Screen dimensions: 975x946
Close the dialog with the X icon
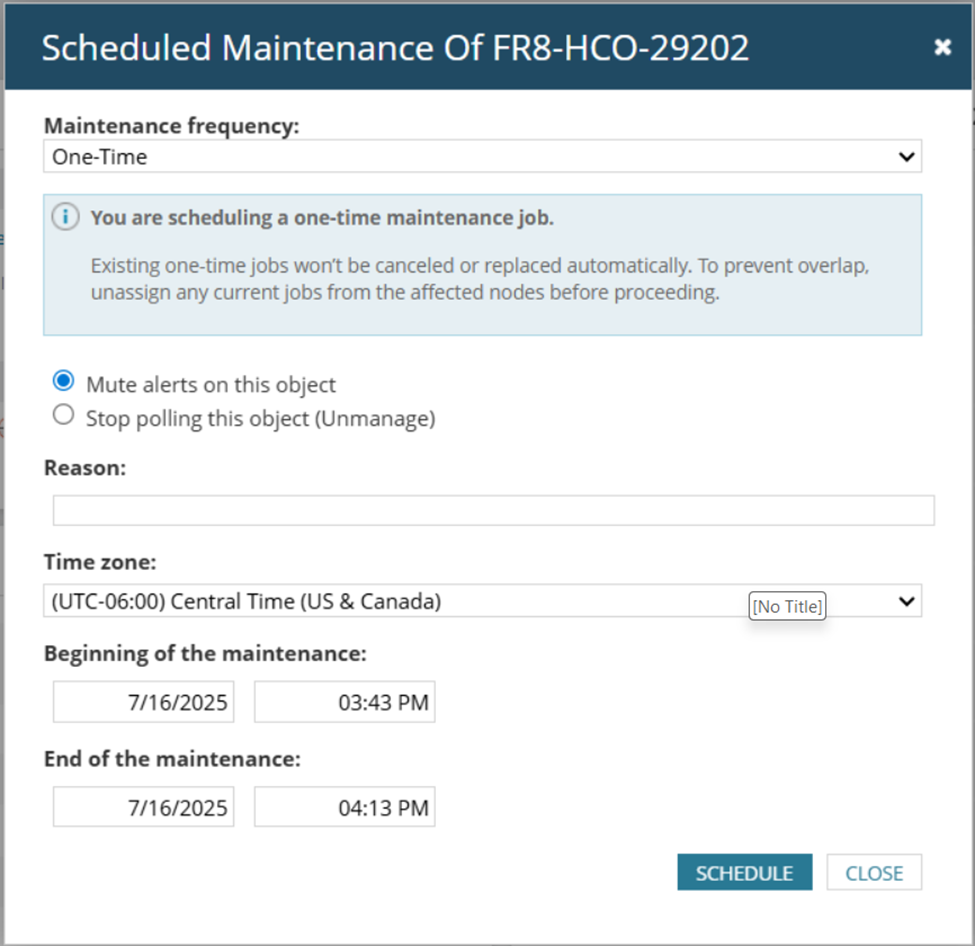(942, 47)
